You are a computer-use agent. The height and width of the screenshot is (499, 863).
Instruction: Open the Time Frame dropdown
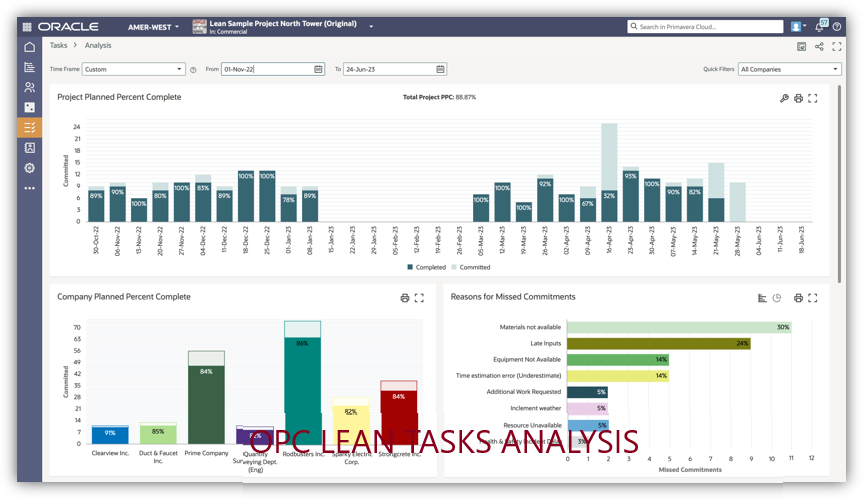pos(132,69)
